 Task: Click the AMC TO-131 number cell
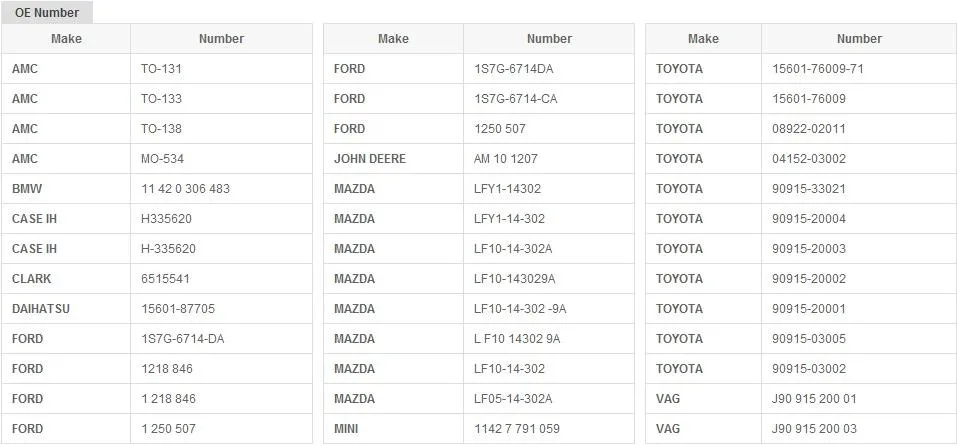[x=221, y=69]
